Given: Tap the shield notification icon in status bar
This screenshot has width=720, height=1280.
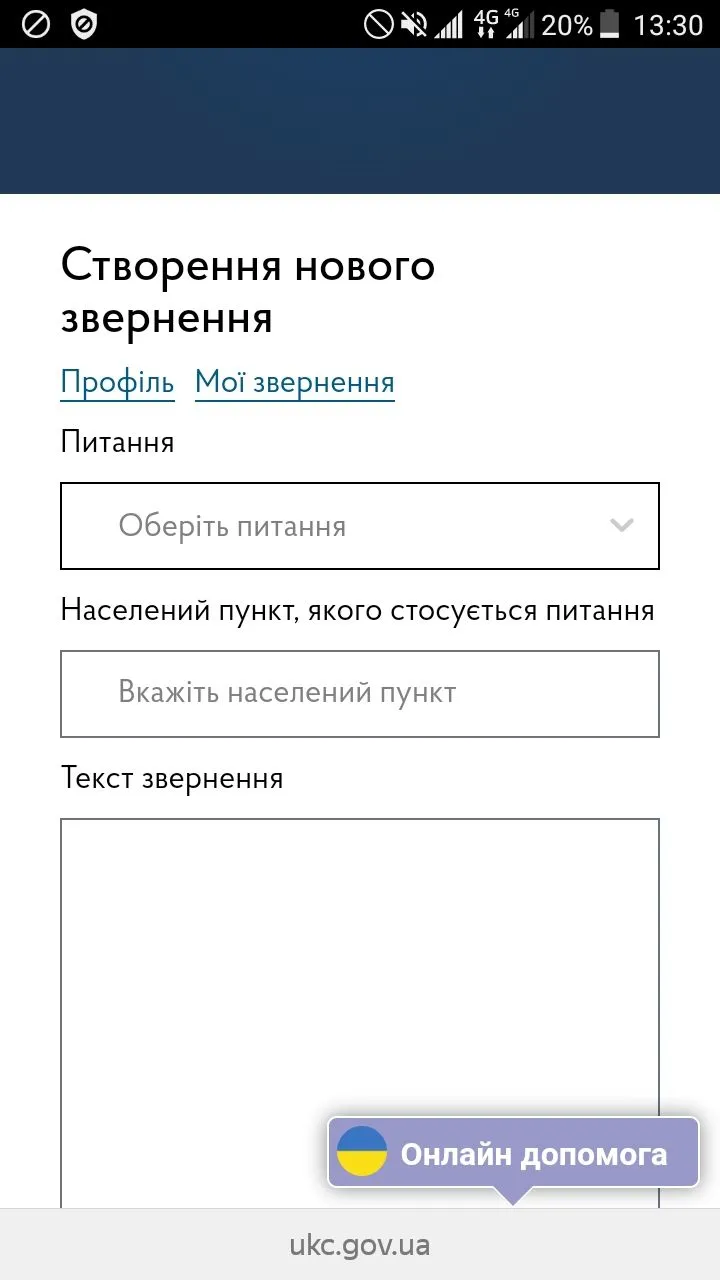Looking at the screenshot, I should [85, 24].
